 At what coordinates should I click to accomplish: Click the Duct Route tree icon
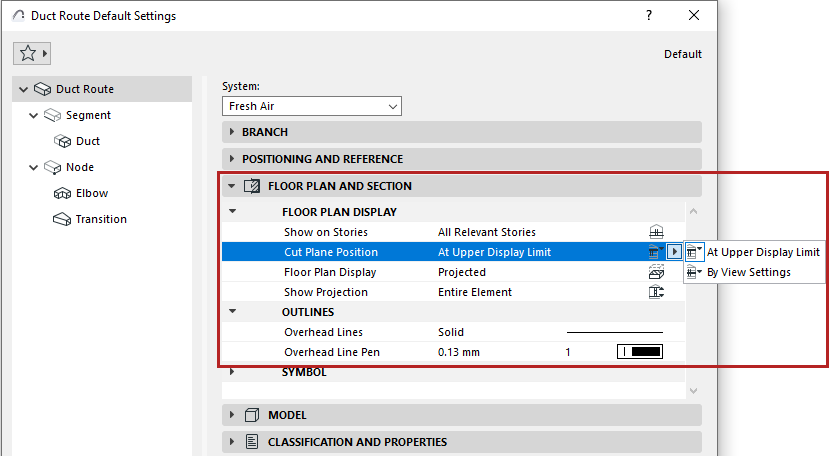[x=42, y=89]
